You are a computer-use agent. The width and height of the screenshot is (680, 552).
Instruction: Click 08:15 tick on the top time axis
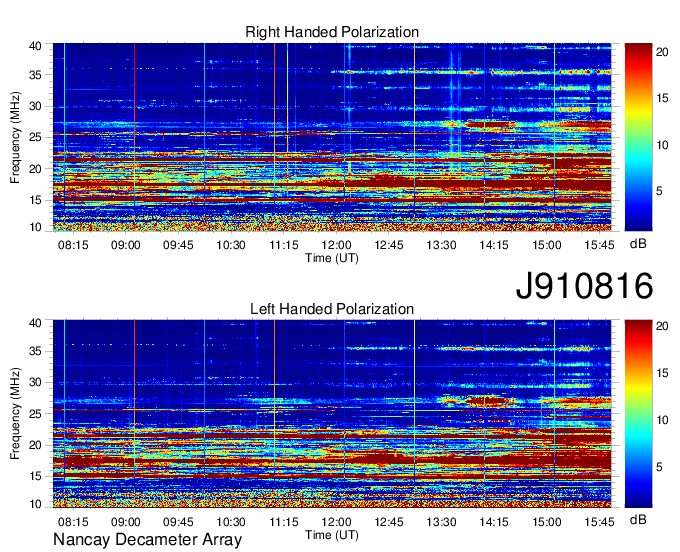point(73,245)
